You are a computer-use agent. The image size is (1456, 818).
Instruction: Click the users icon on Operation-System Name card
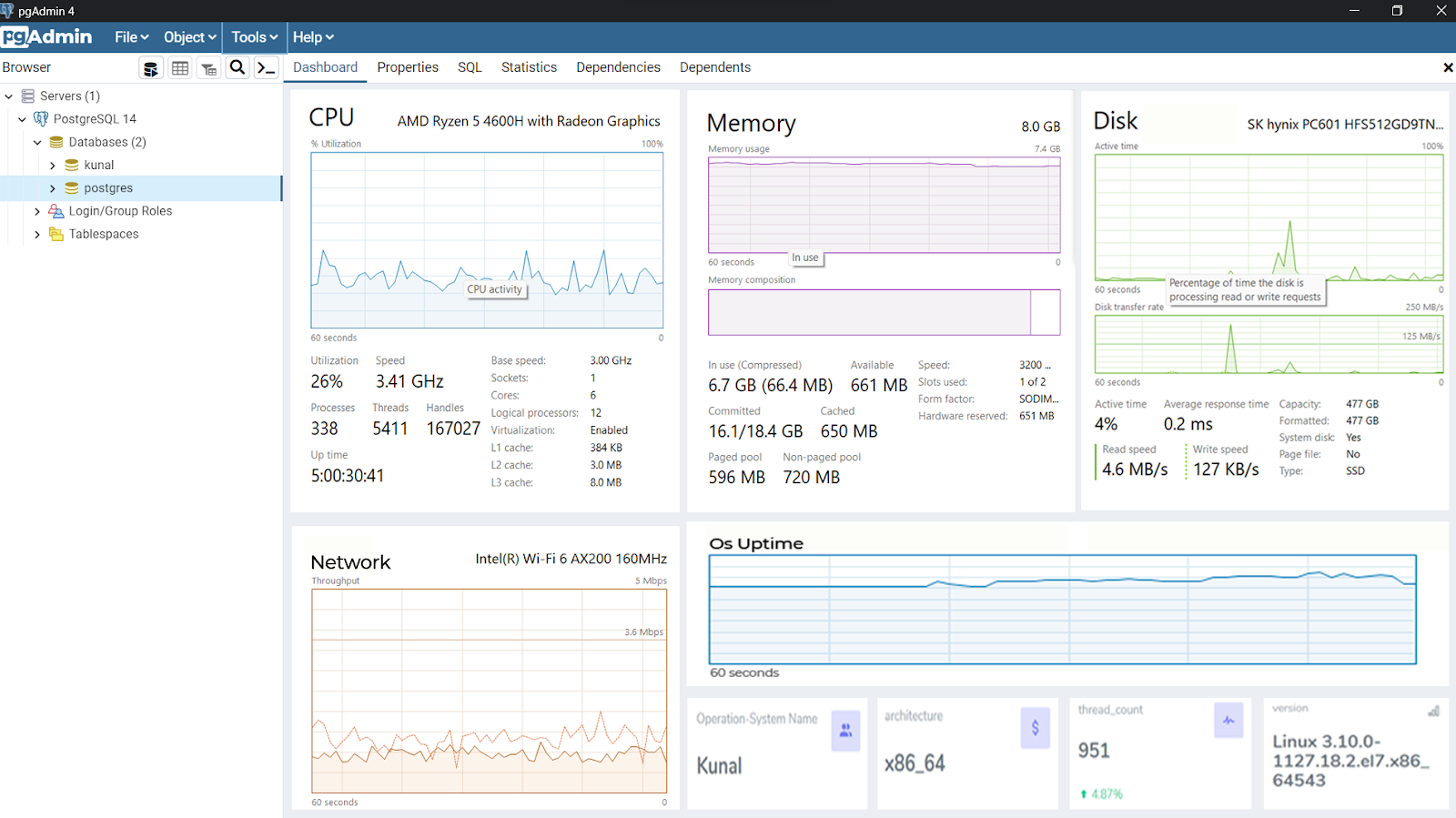(x=845, y=730)
